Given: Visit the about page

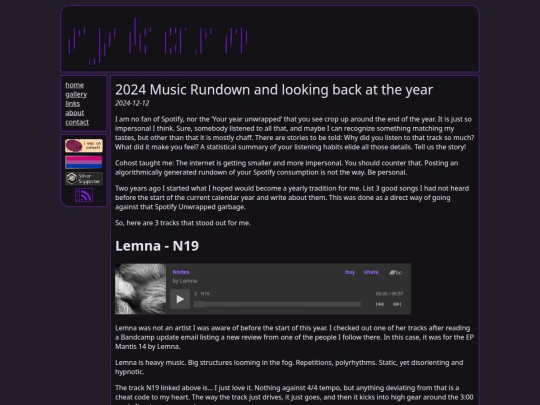Looking at the screenshot, I should coord(75,113).
